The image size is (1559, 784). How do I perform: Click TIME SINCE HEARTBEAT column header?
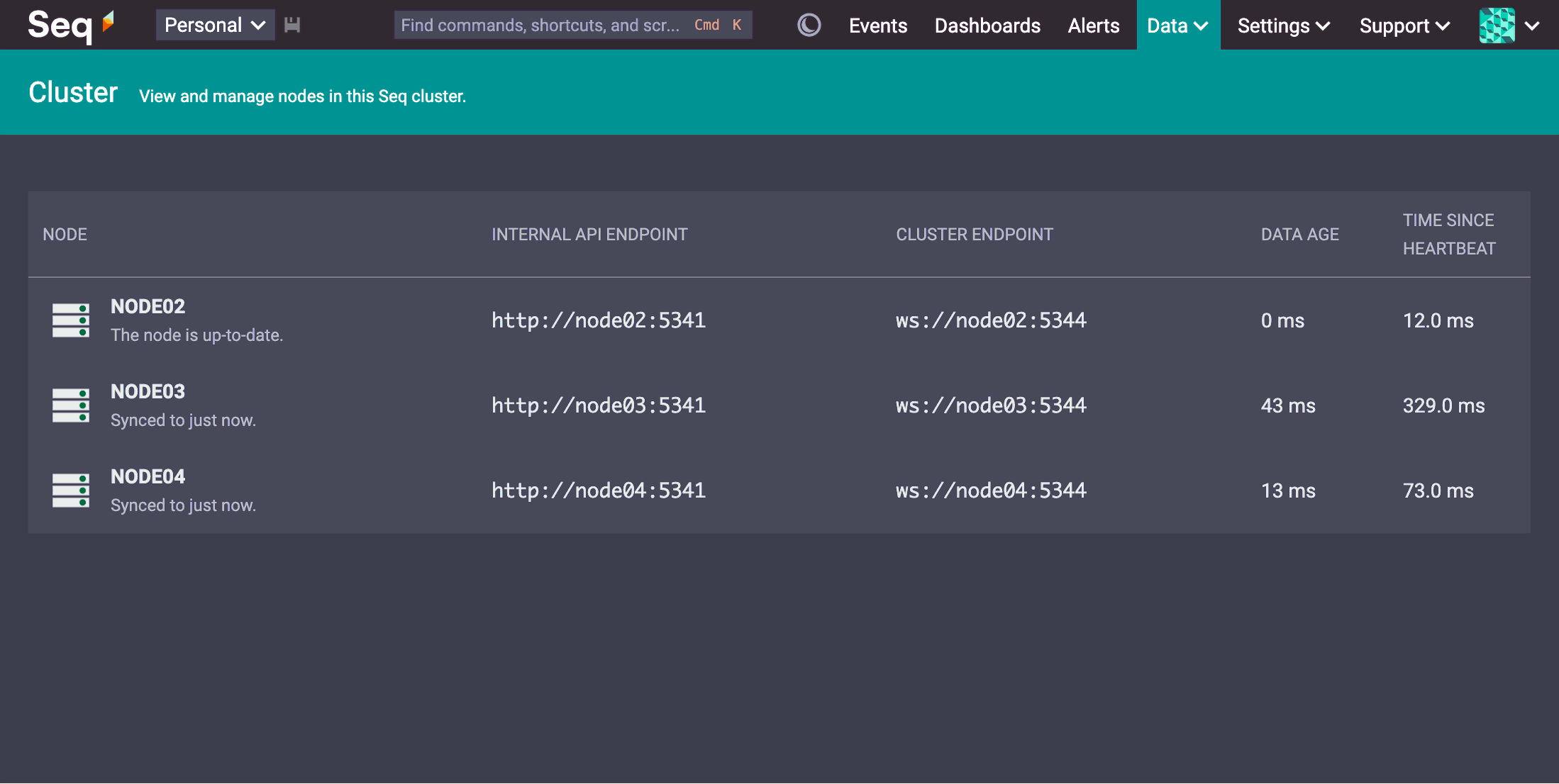click(x=1449, y=235)
